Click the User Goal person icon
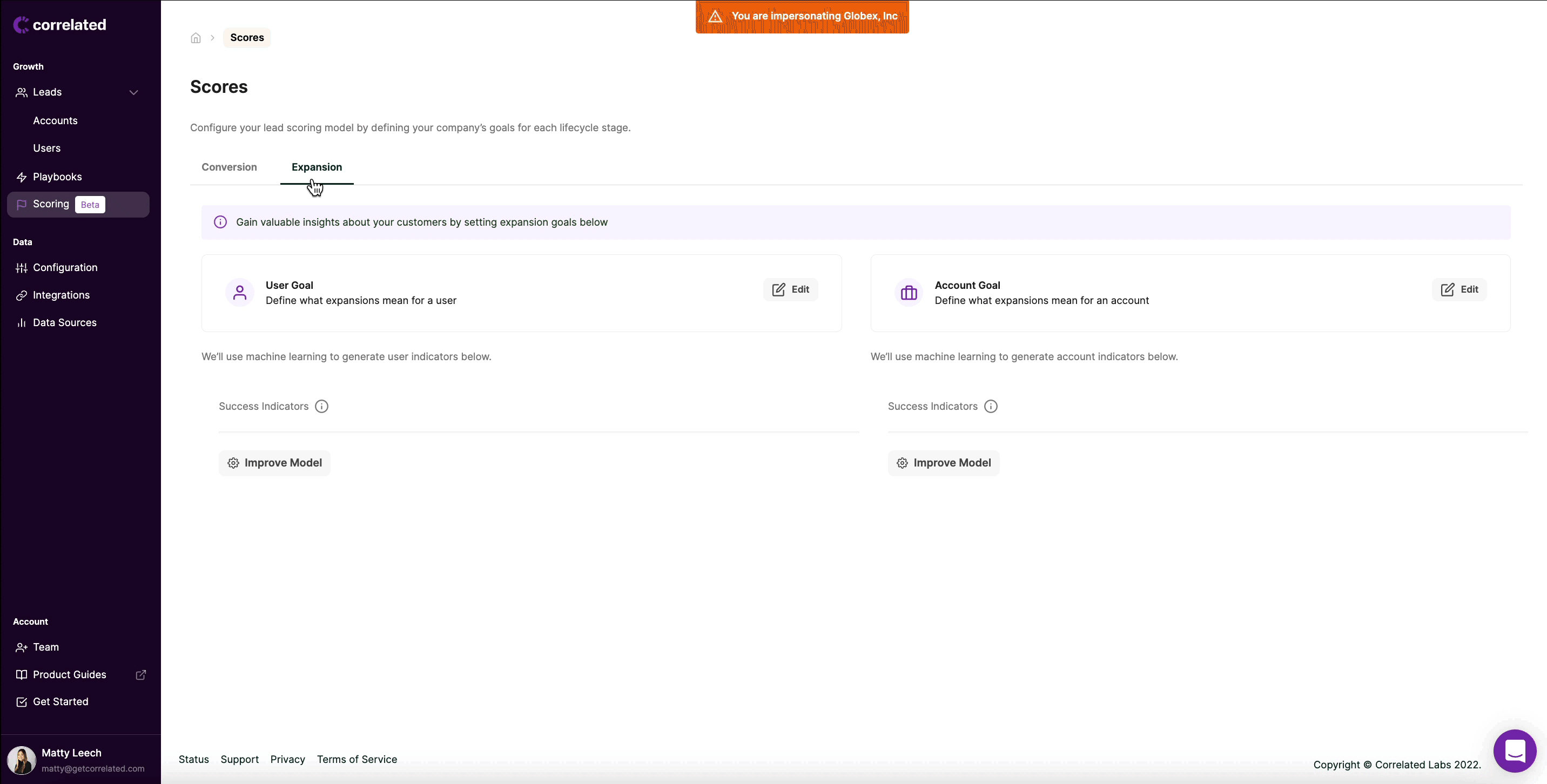Screen dimensions: 1547x784 tap(240, 293)
